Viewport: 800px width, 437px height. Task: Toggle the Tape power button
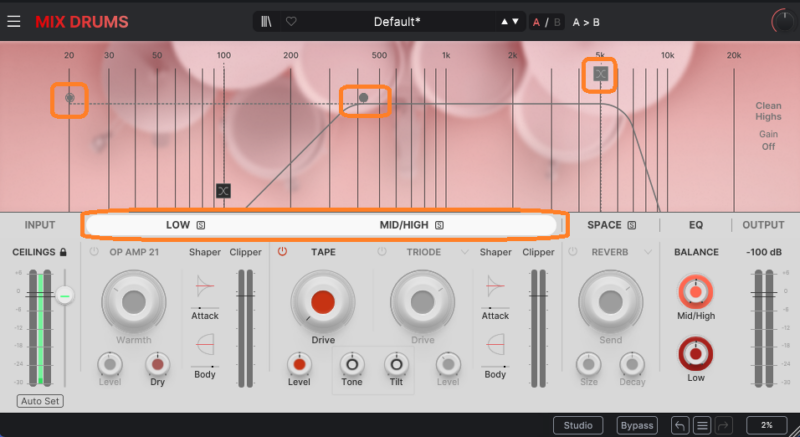[282, 252]
